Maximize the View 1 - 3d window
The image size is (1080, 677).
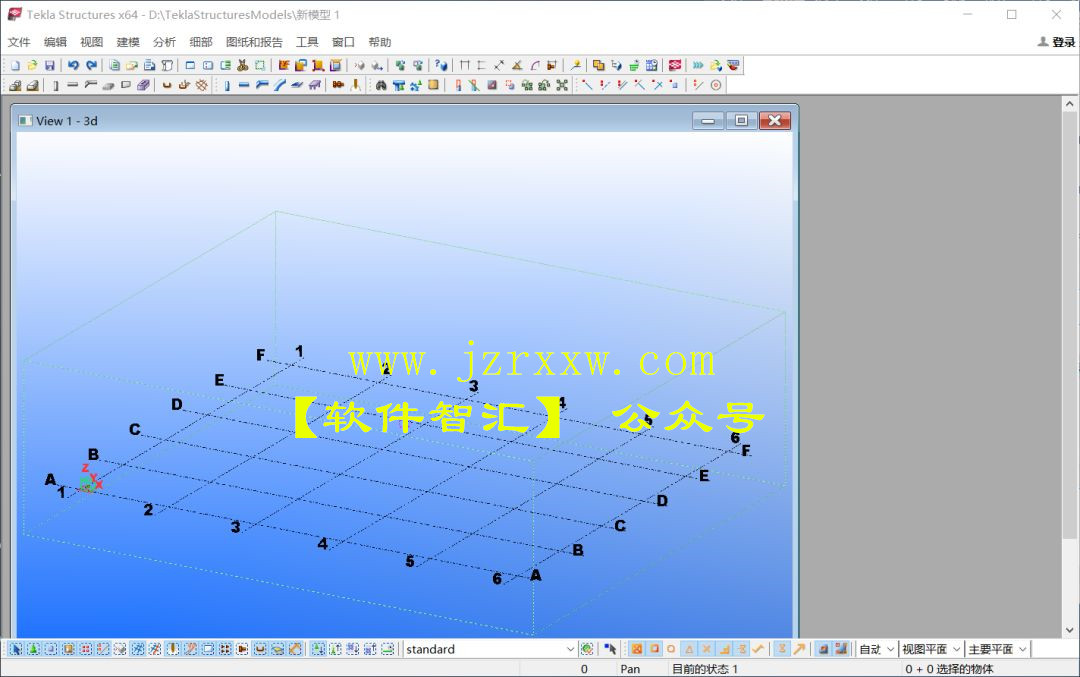[x=741, y=121]
